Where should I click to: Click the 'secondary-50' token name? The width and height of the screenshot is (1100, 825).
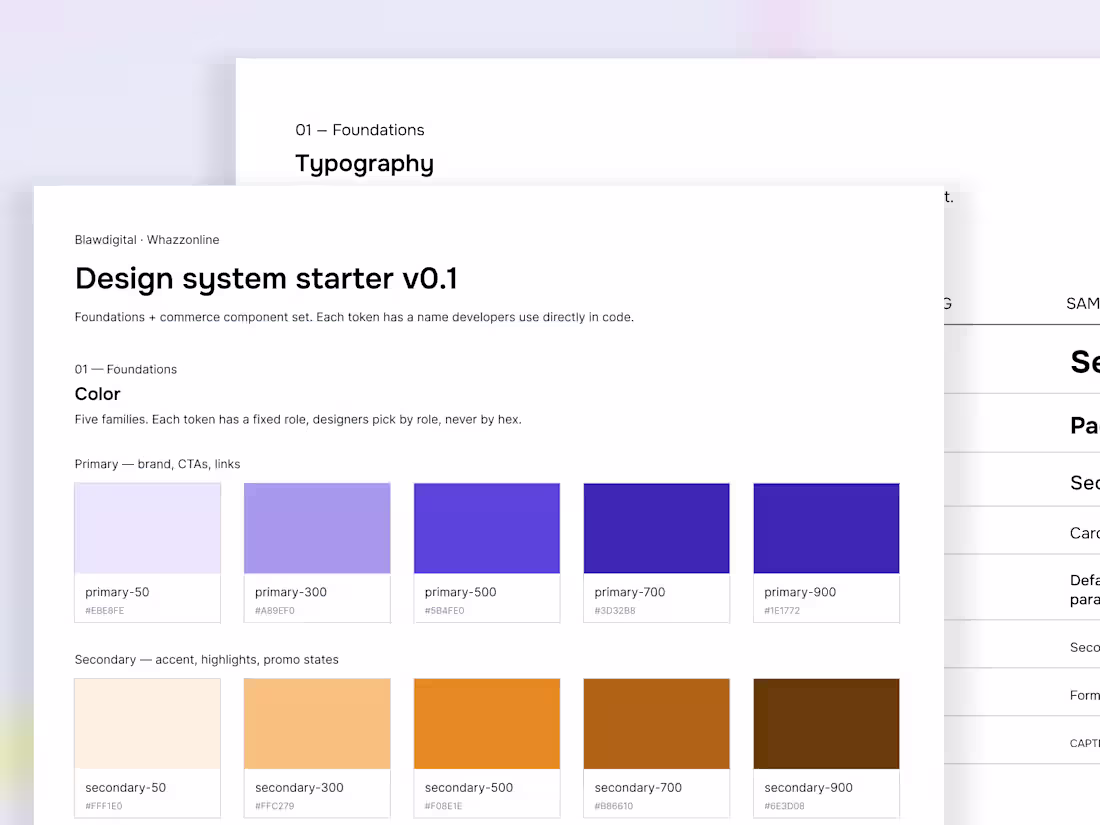(126, 788)
